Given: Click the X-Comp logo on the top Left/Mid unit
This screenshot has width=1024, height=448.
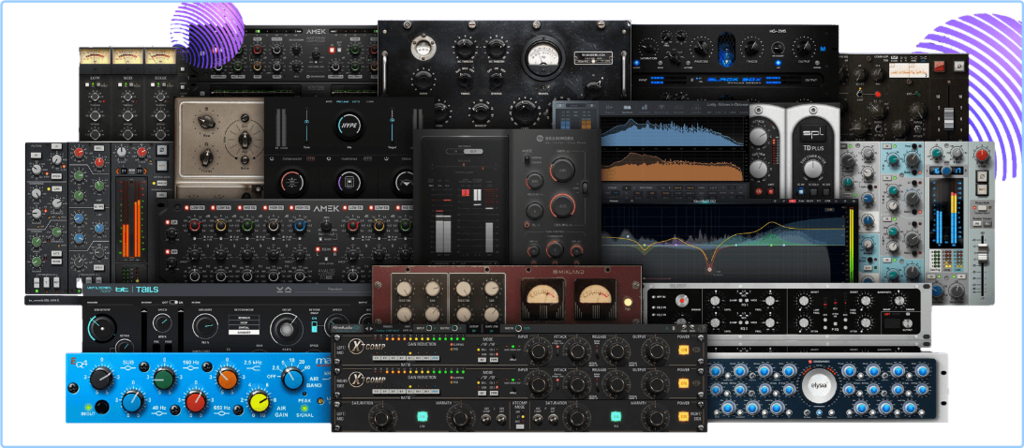Looking at the screenshot, I should point(366,346).
